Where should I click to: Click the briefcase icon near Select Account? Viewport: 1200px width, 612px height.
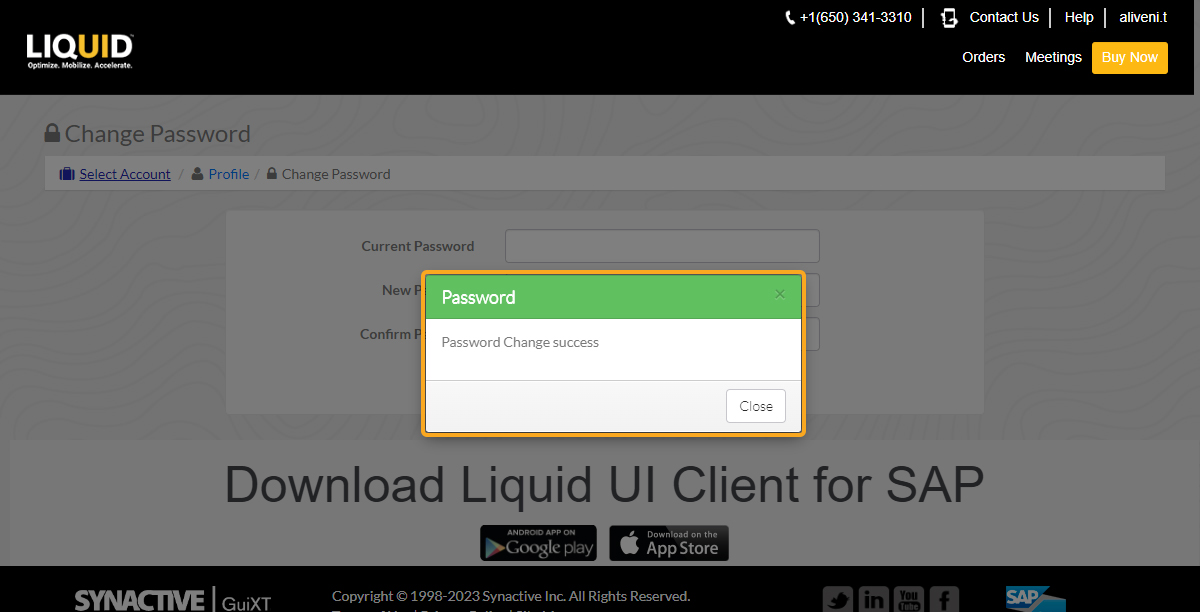coord(67,174)
